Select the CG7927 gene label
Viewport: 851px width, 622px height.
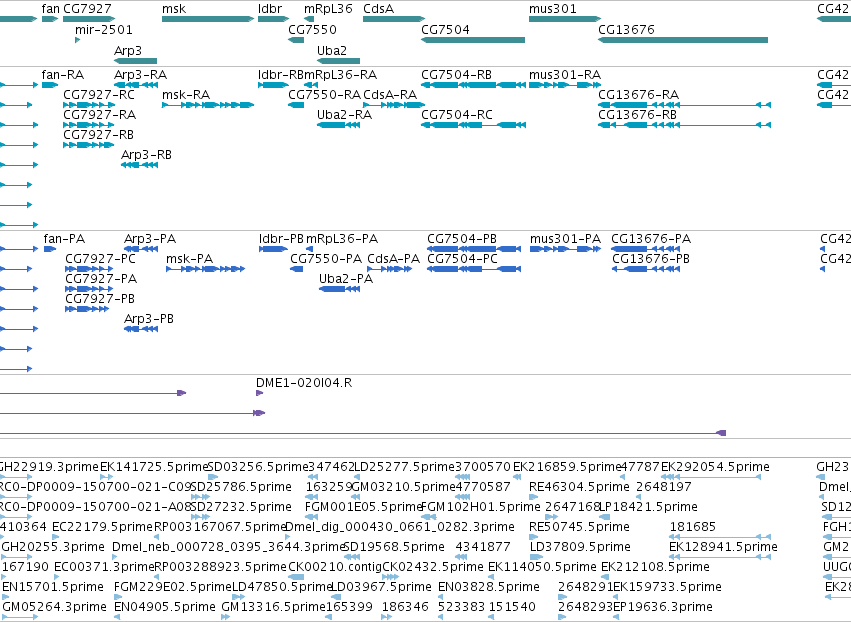87,9
